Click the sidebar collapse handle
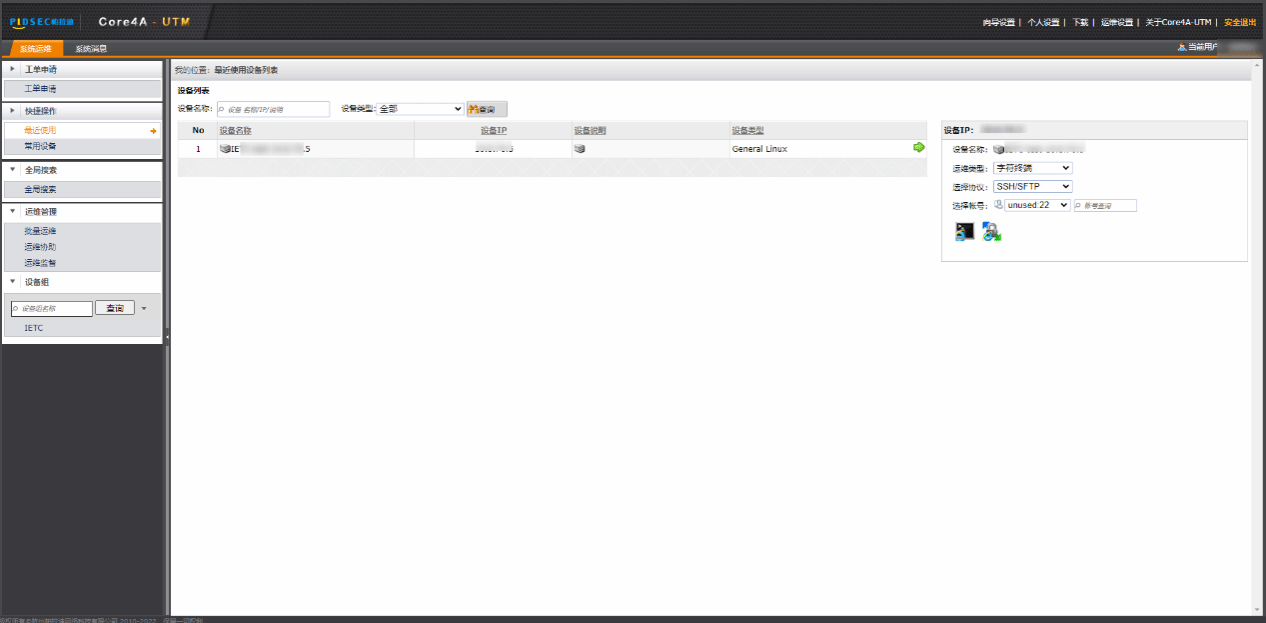Image resolution: width=1266 pixels, height=623 pixels. point(167,337)
